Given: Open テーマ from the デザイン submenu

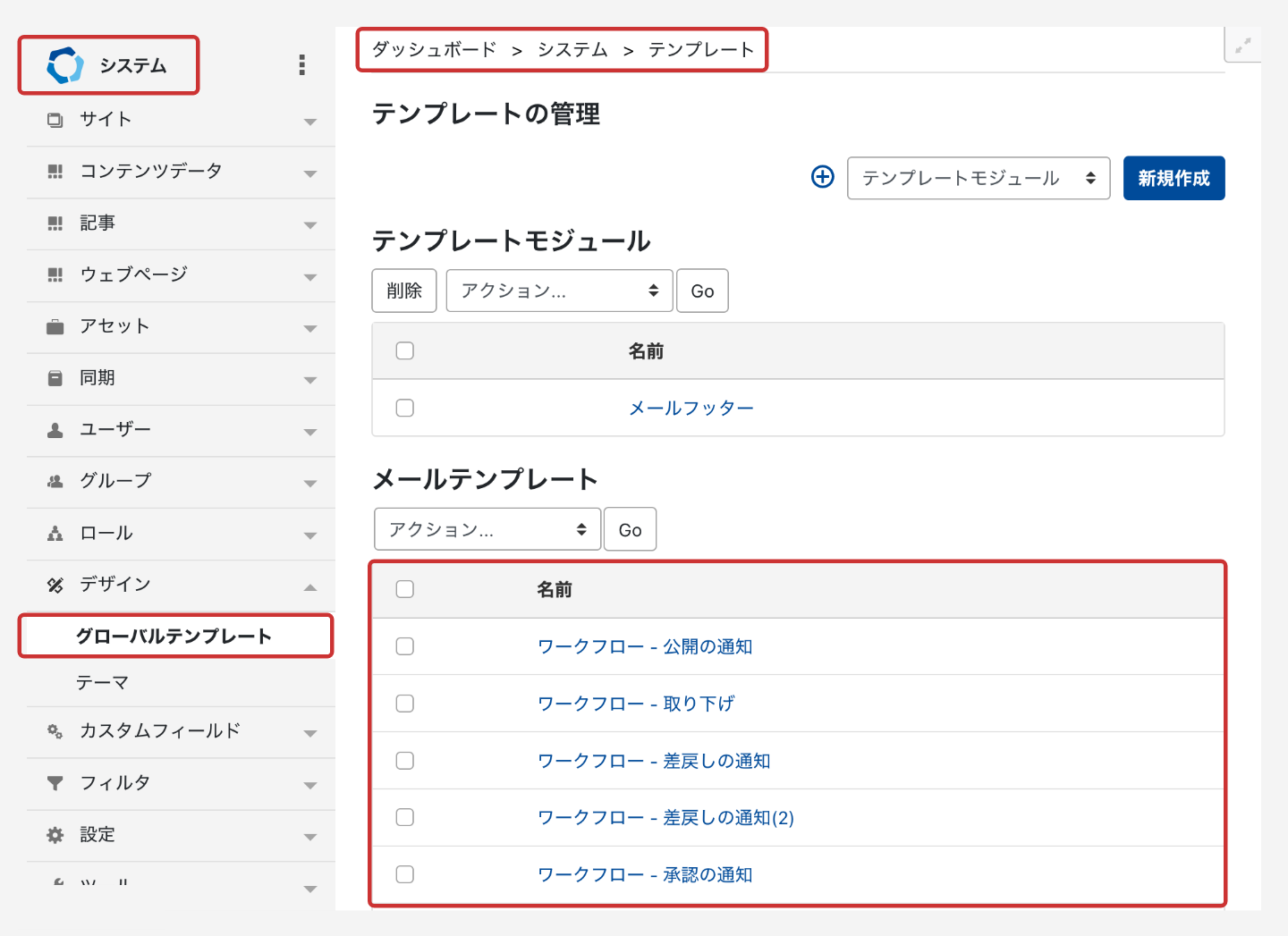Looking at the screenshot, I should click(x=103, y=683).
